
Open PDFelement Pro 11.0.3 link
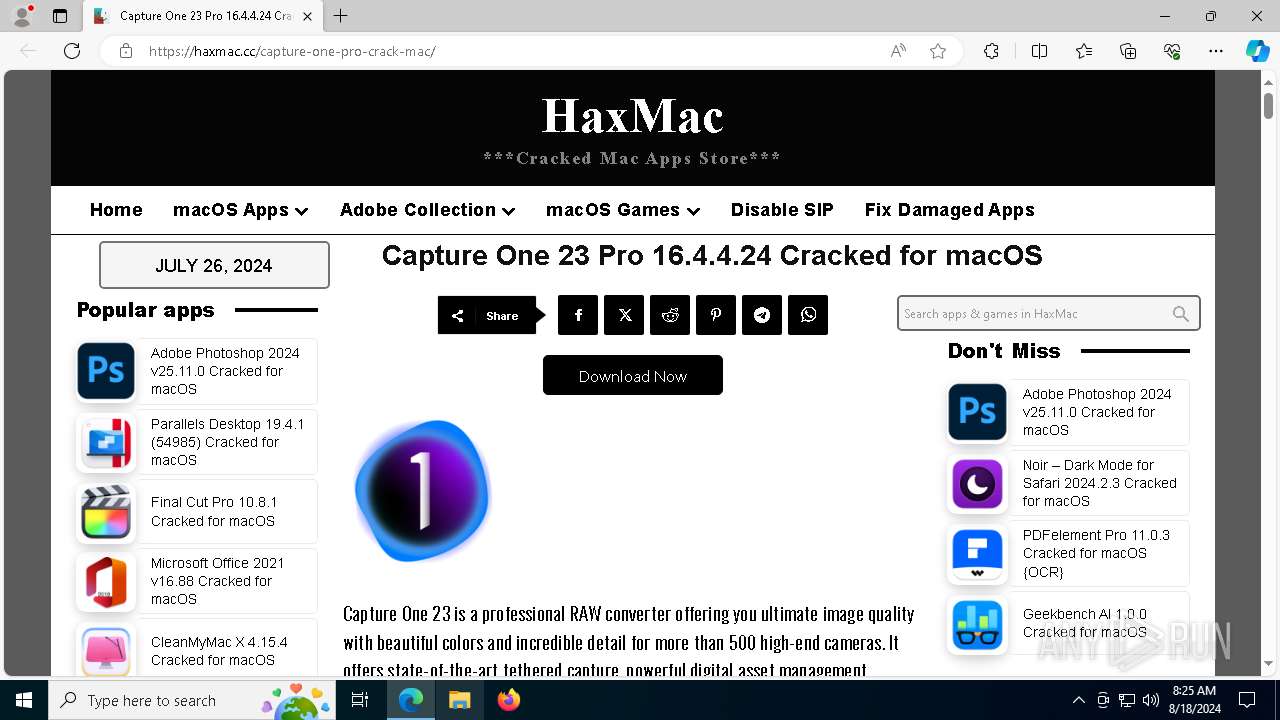[x=1096, y=553]
